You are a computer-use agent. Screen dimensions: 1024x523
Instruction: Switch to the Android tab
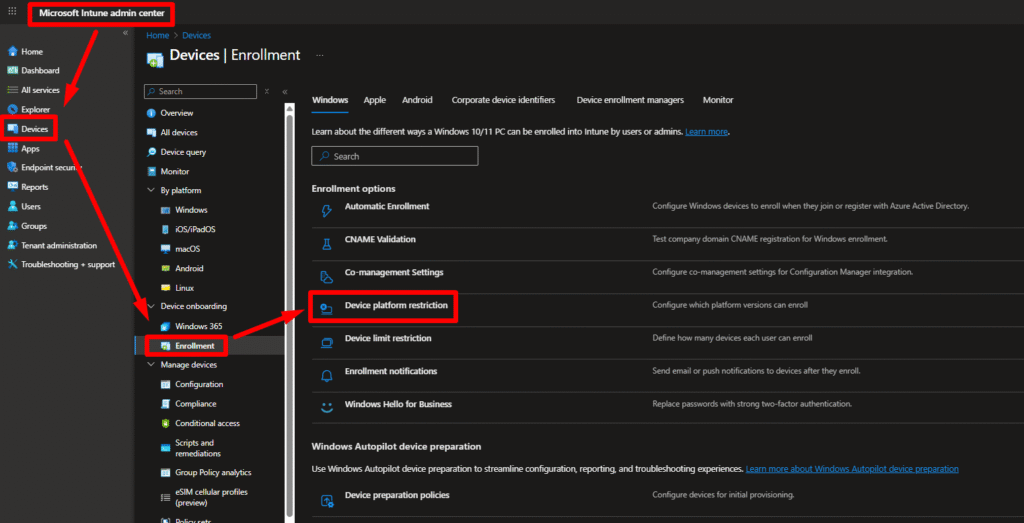point(417,100)
